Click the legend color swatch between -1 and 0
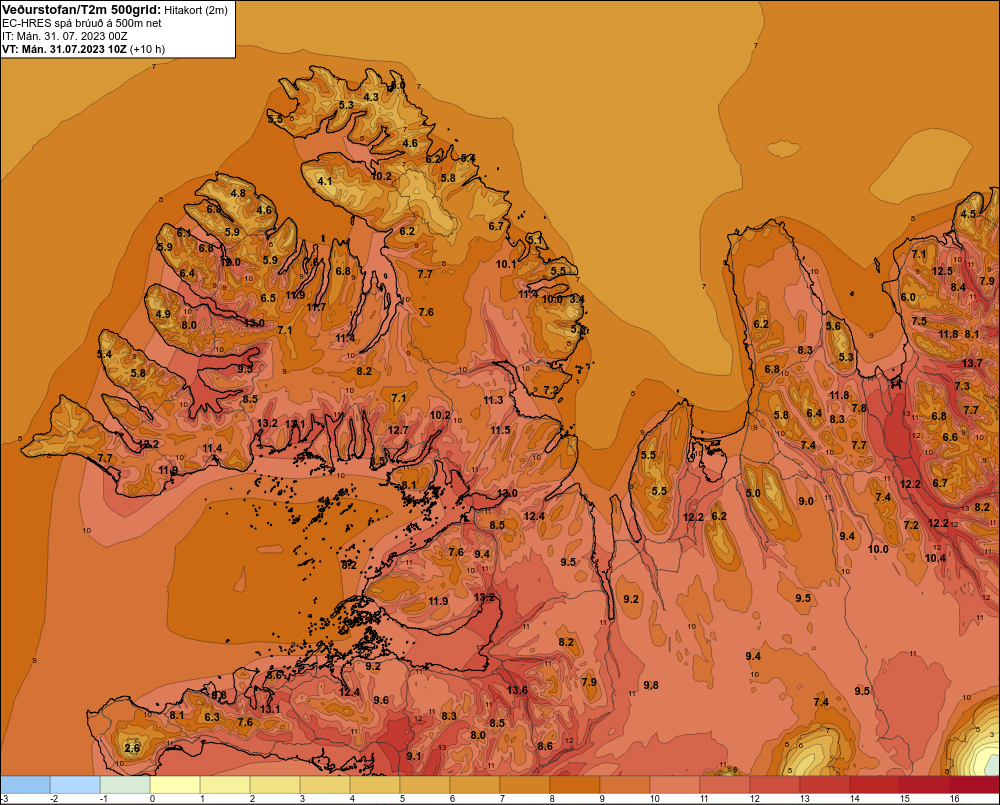Screen dimensions: 1000x805 125,785
